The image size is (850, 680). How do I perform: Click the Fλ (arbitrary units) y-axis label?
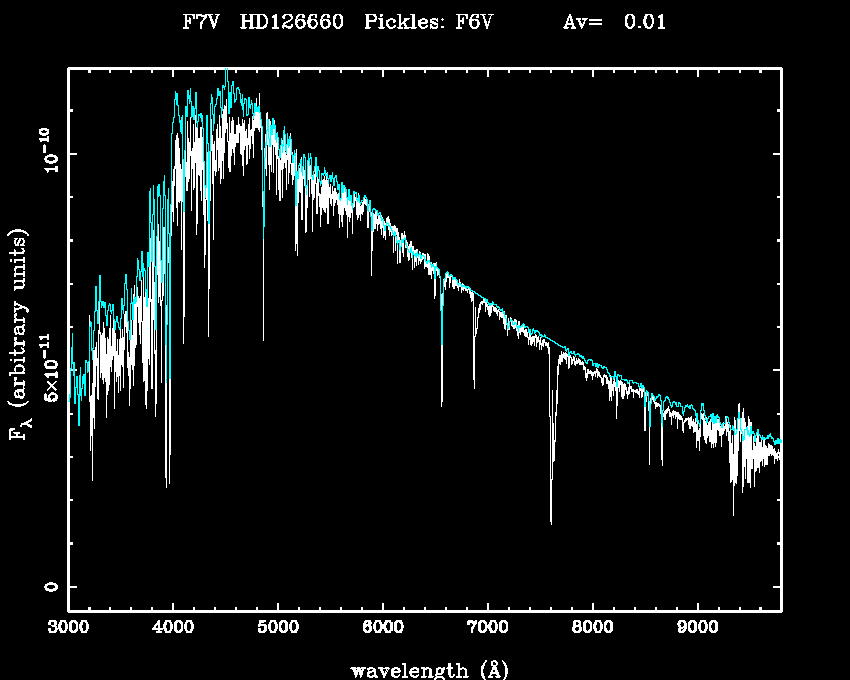pyautogui.click(x=20, y=335)
